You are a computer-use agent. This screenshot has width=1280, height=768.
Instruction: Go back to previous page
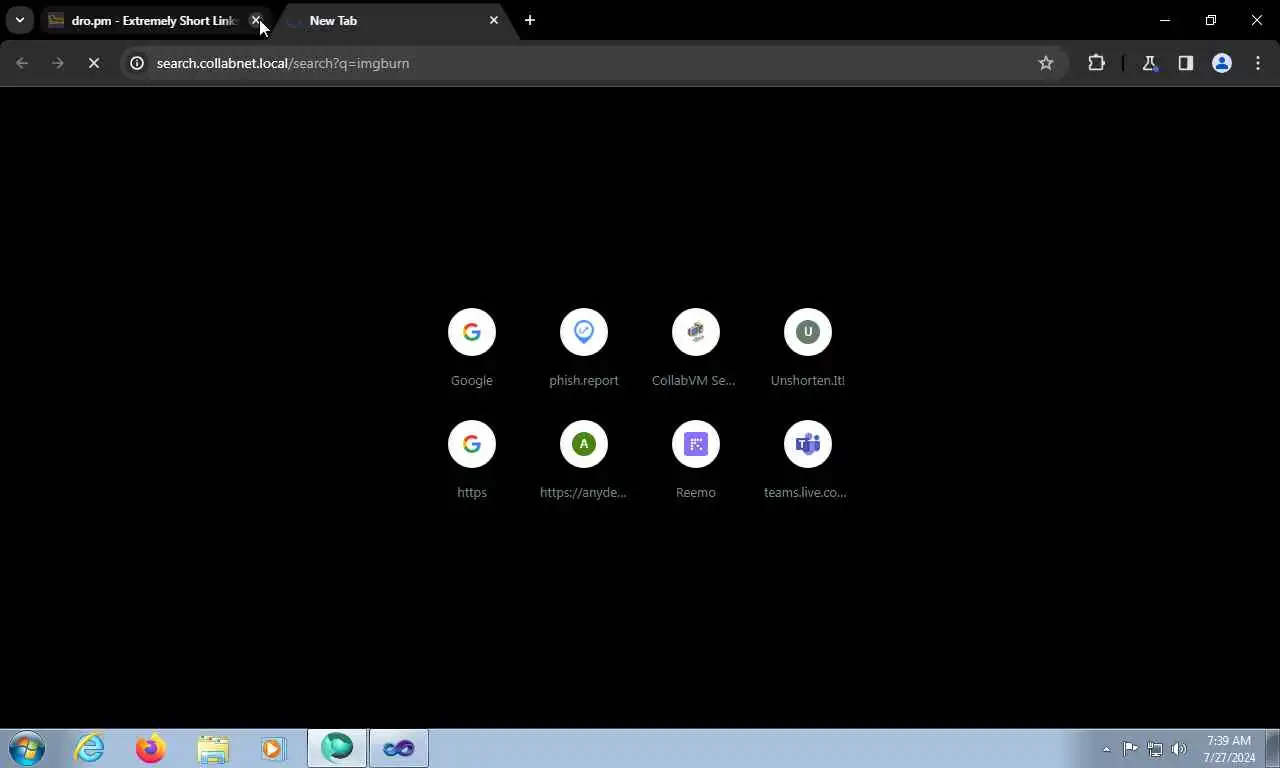point(22,63)
